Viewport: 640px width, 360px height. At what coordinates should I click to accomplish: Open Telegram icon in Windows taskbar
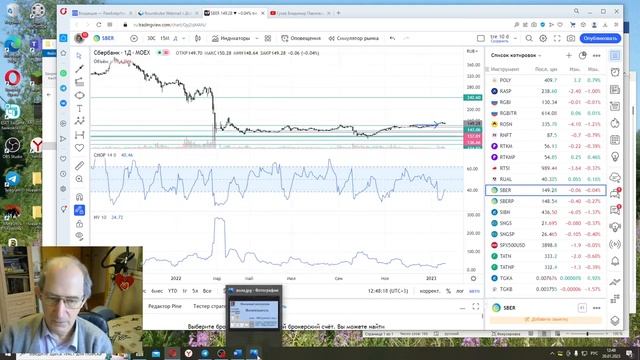(x=205, y=353)
